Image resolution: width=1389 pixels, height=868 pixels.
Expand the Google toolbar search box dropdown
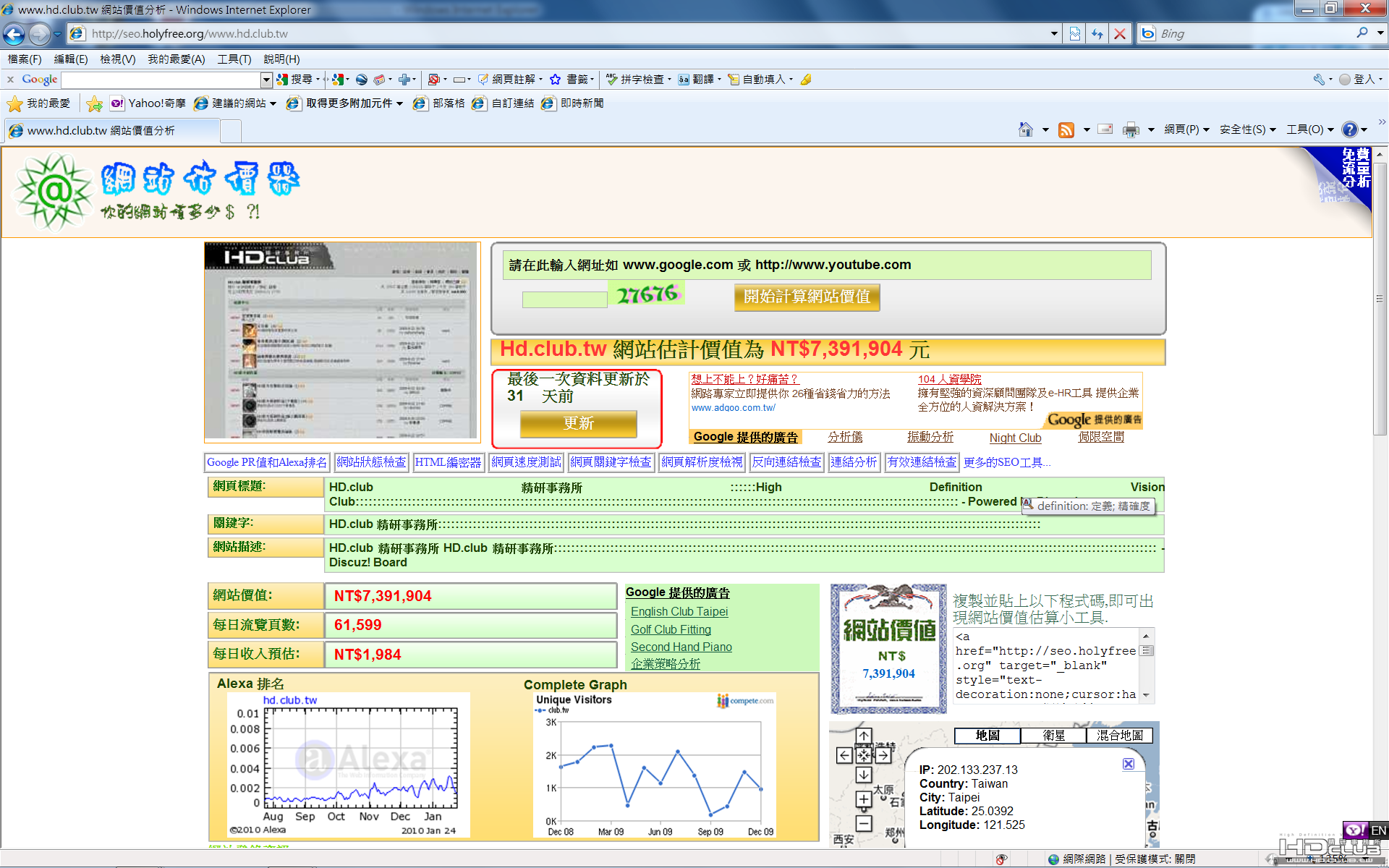point(266,80)
